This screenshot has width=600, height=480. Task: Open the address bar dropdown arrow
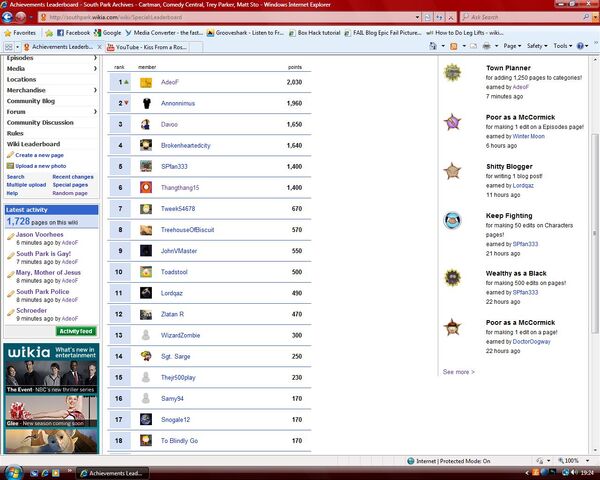417,17
